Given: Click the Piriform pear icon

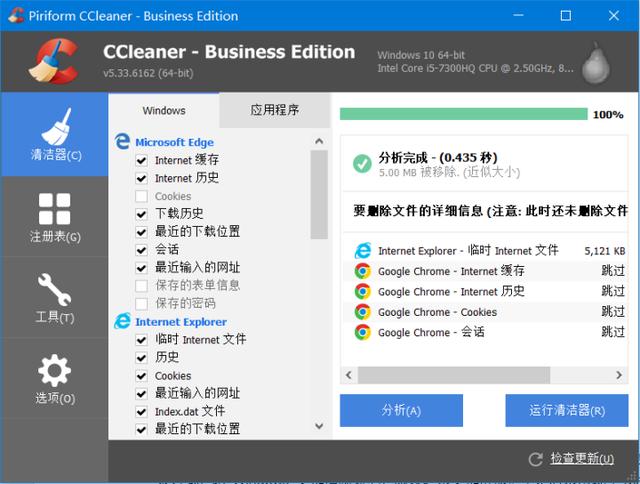Looking at the screenshot, I should pyautogui.click(x=596, y=63).
